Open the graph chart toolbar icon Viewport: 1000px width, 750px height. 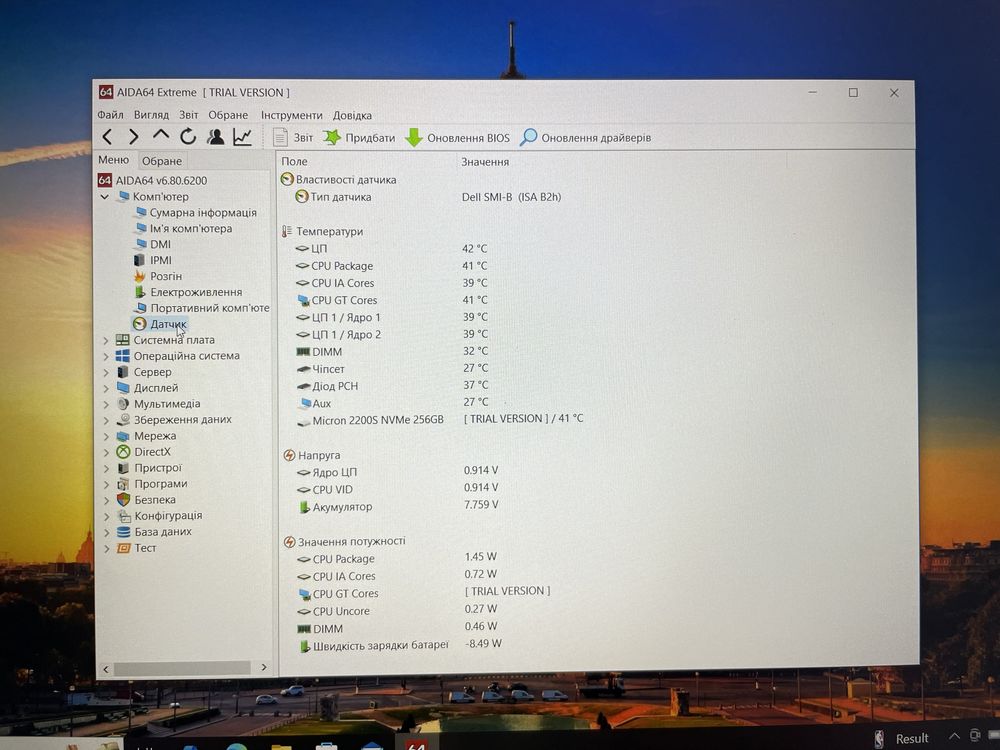pyautogui.click(x=242, y=136)
